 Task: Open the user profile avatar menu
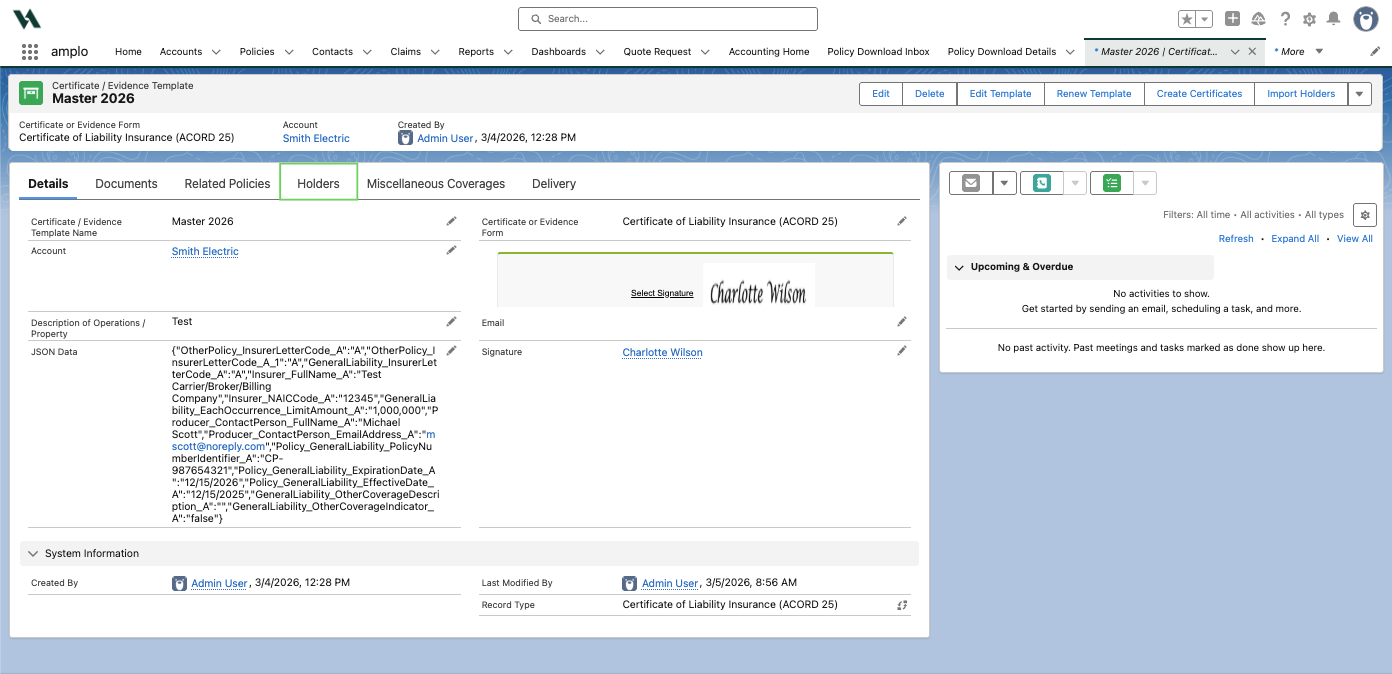(x=1366, y=19)
